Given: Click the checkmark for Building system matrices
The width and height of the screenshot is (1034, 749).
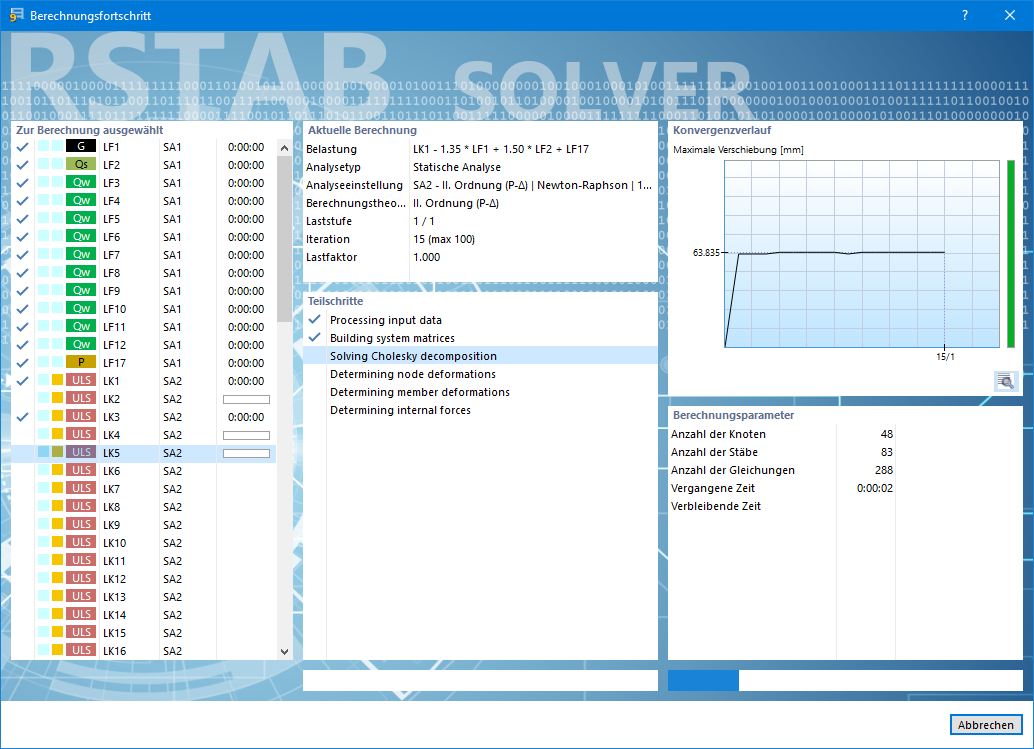Looking at the screenshot, I should pyautogui.click(x=315, y=338).
